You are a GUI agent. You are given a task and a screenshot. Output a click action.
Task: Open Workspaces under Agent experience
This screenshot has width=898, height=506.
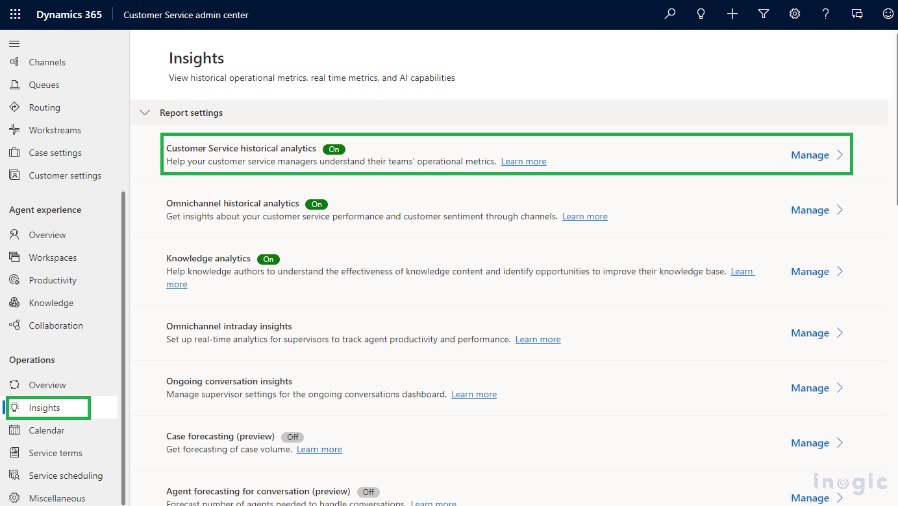point(52,258)
